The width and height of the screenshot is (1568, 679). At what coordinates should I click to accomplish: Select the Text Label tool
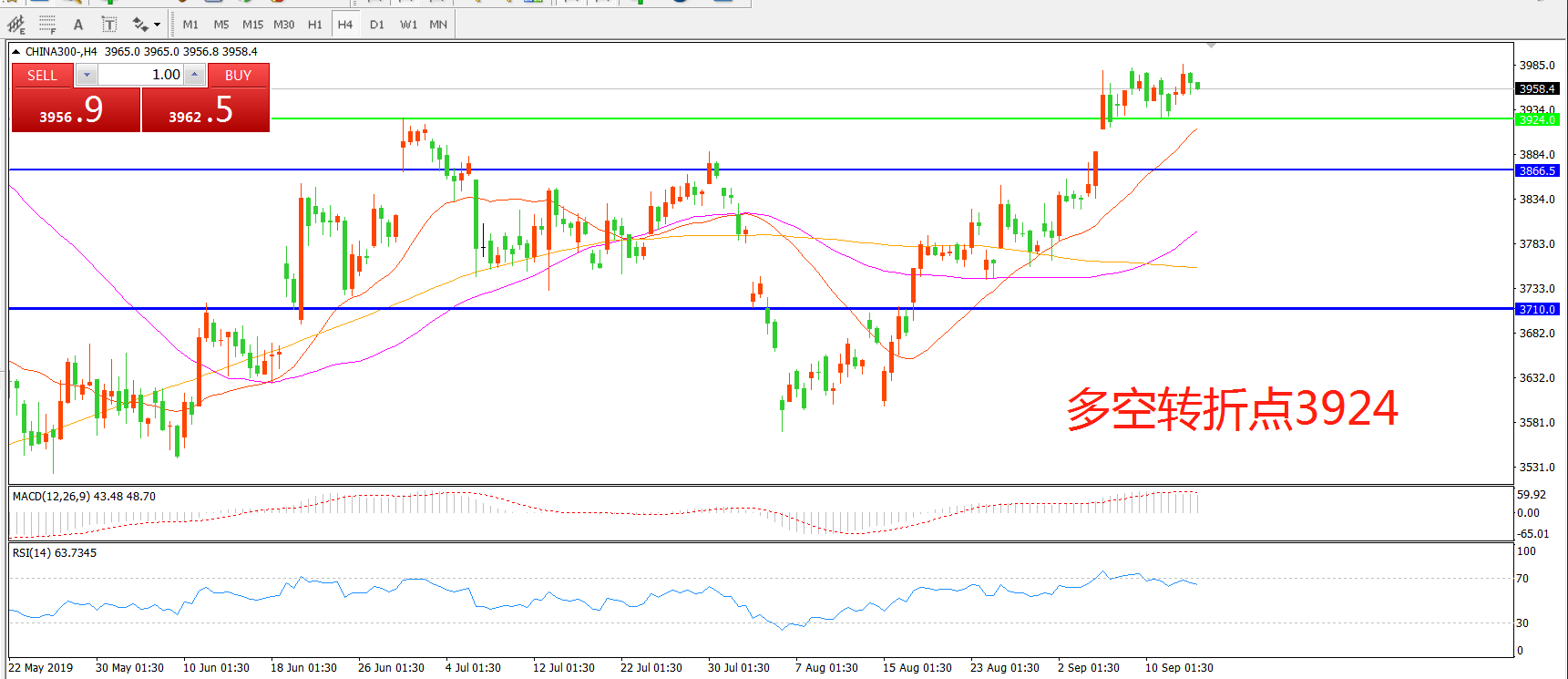pos(108,25)
